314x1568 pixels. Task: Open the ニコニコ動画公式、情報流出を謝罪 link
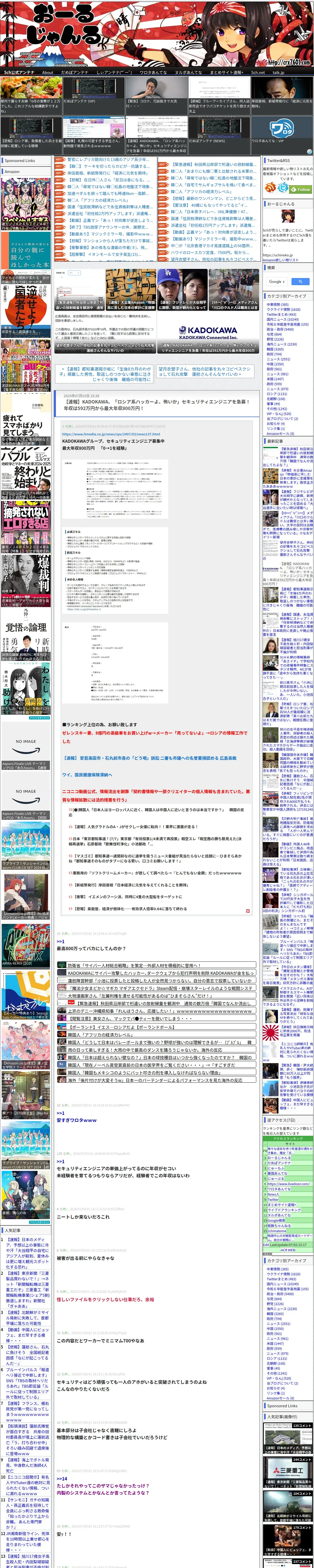click(x=156, y=795)
